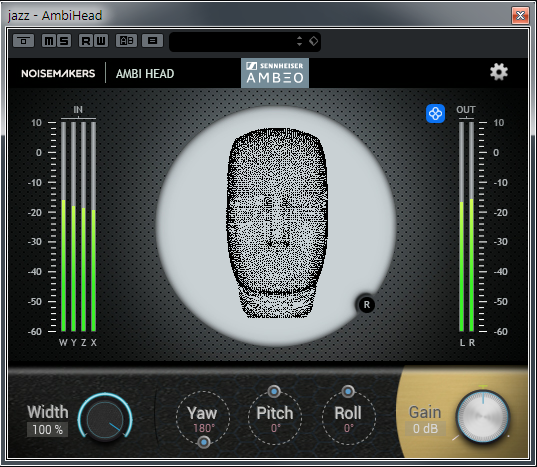Click the Roll rotation dial handle
This screenshot has width=537, height=467.
pos(348,391)
